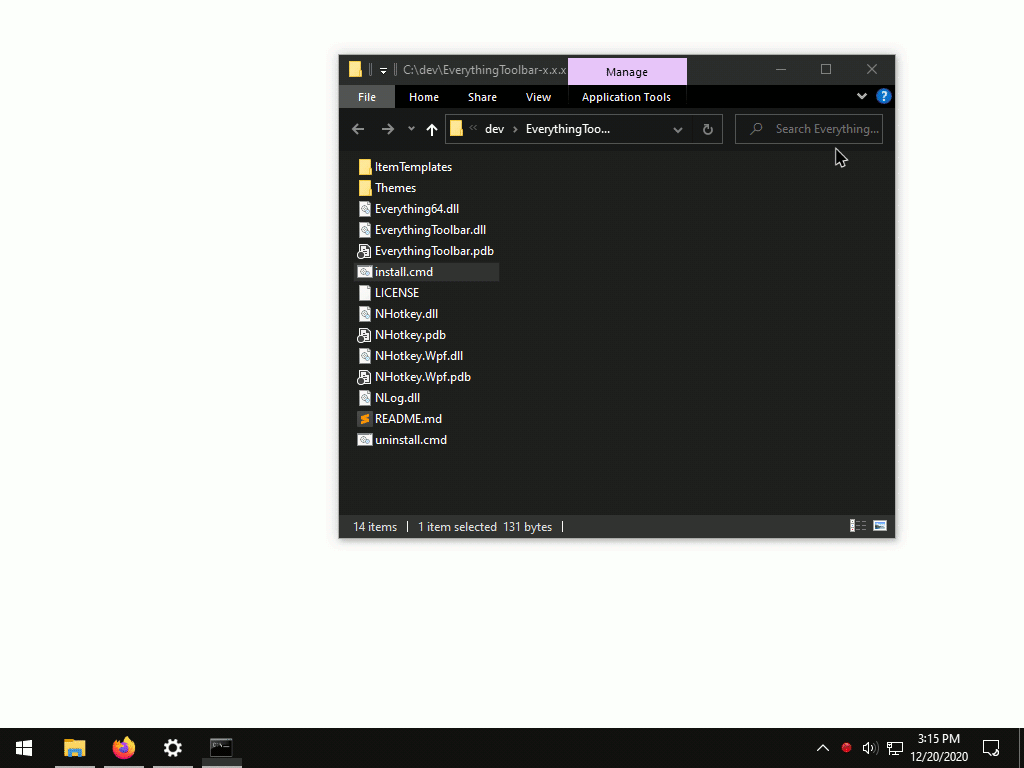1024x768 pixels.
Task: Click the Search Everything box
Action: click(x=808, y=129)
